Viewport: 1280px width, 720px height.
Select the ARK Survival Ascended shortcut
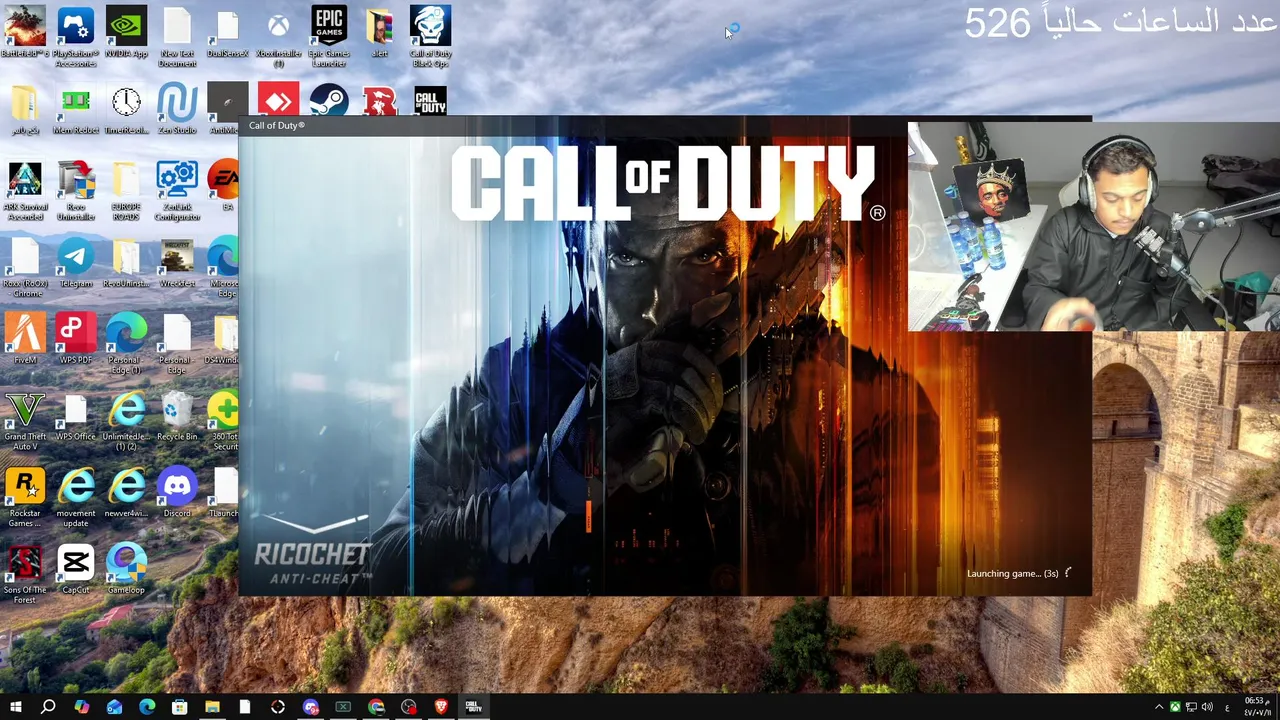[x=24, y=192]
